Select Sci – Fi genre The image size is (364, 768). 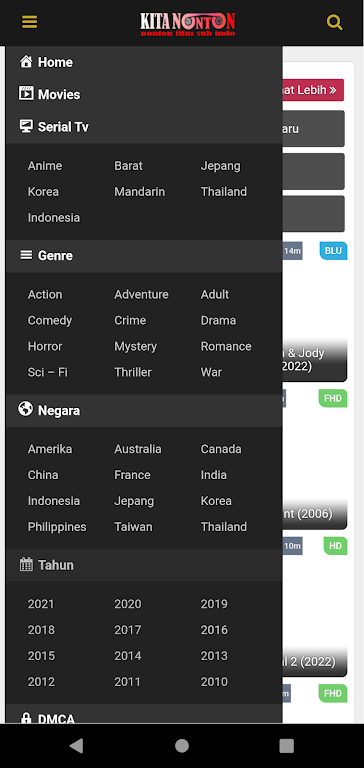[48, 372]
